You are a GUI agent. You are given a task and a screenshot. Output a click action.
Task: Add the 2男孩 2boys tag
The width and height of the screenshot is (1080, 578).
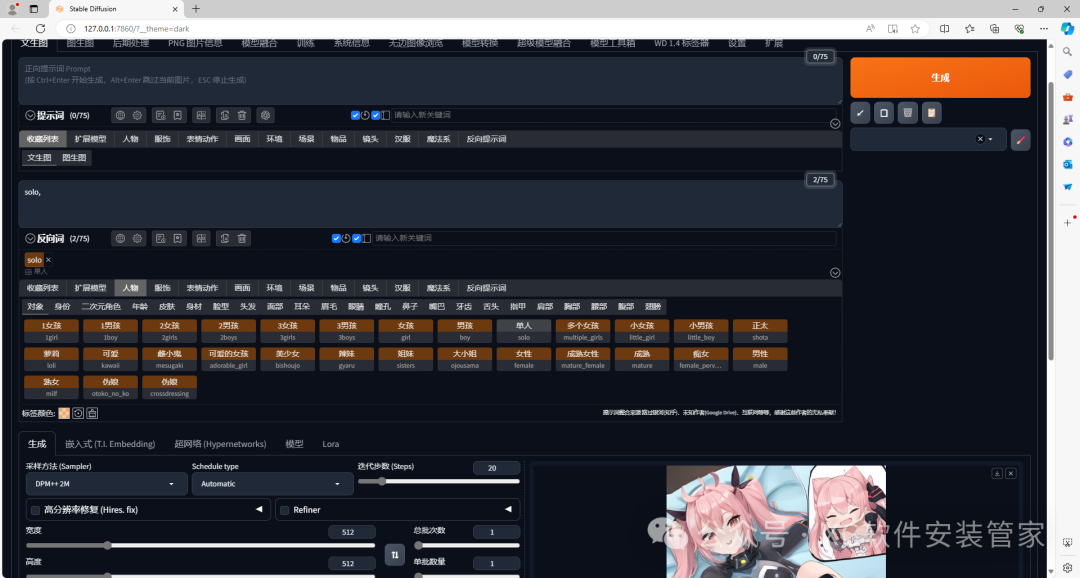[x=229, y=331]
